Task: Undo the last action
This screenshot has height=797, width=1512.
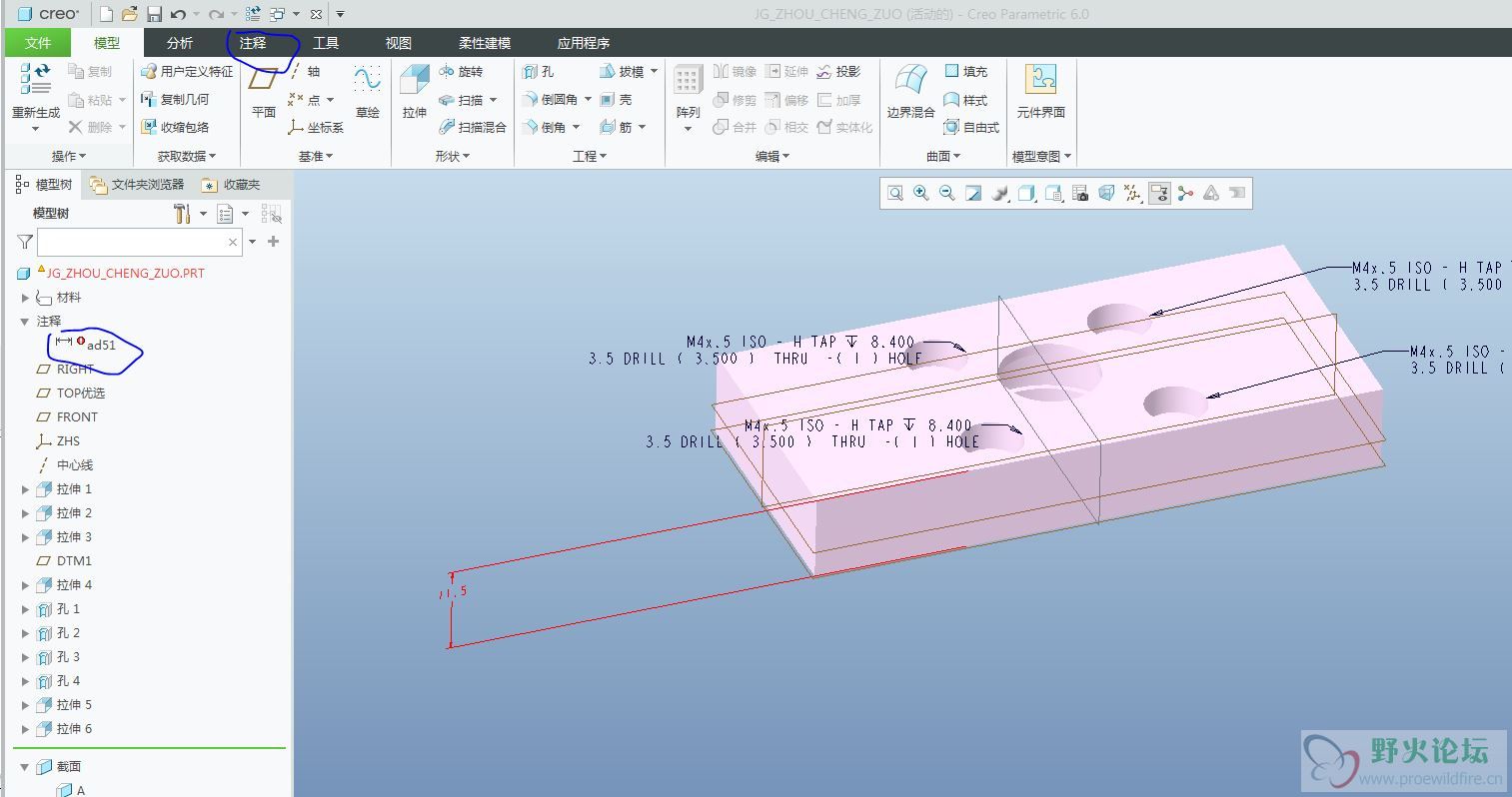Action: pos(178,14)
